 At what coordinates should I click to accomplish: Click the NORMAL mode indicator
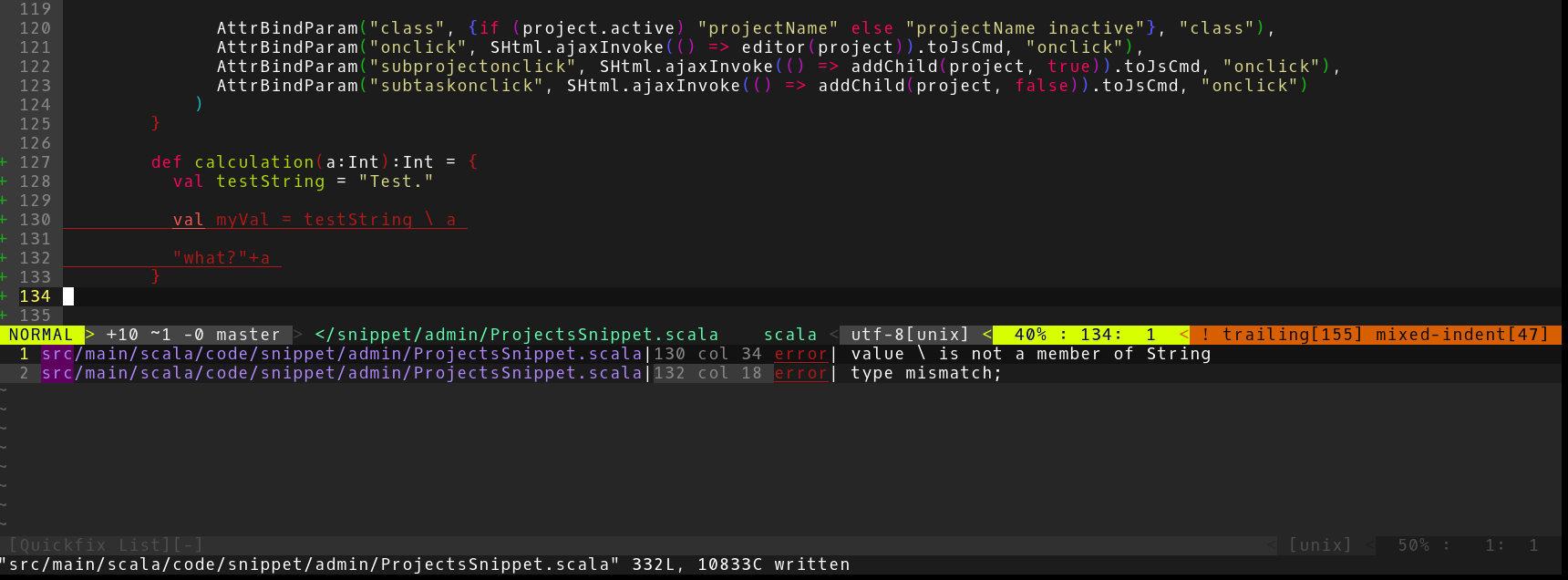coord(41,335)
